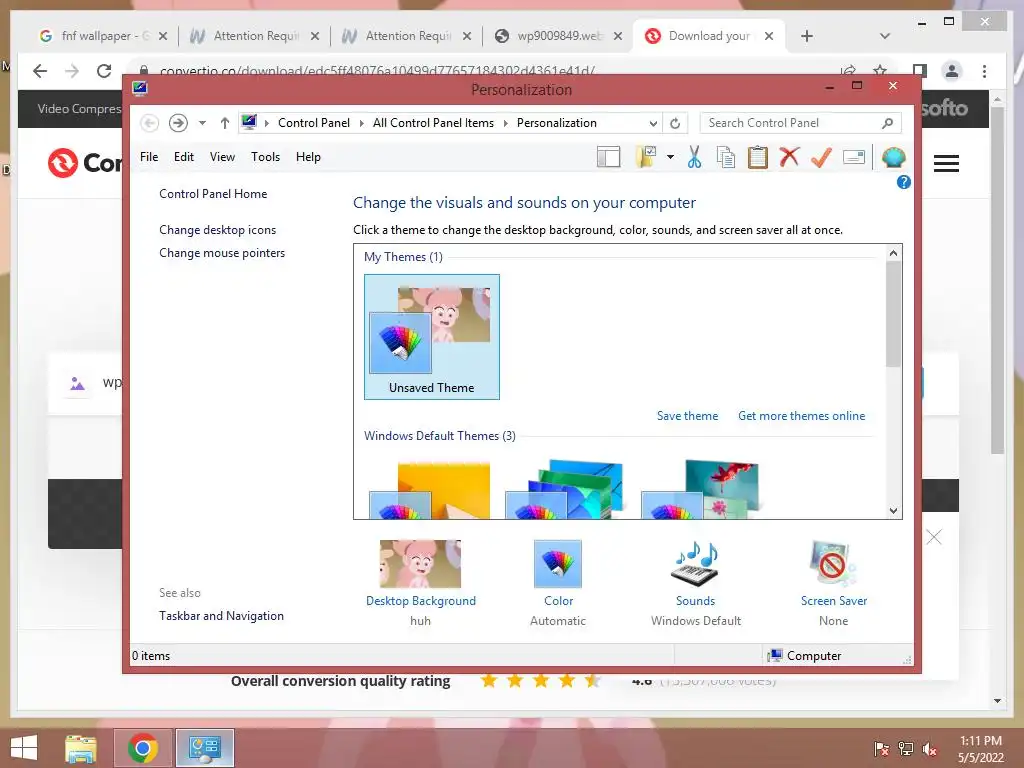
Task: Expand arrow after All Control Panel Items
Action: pyautogui.click(x=505, y=123)
